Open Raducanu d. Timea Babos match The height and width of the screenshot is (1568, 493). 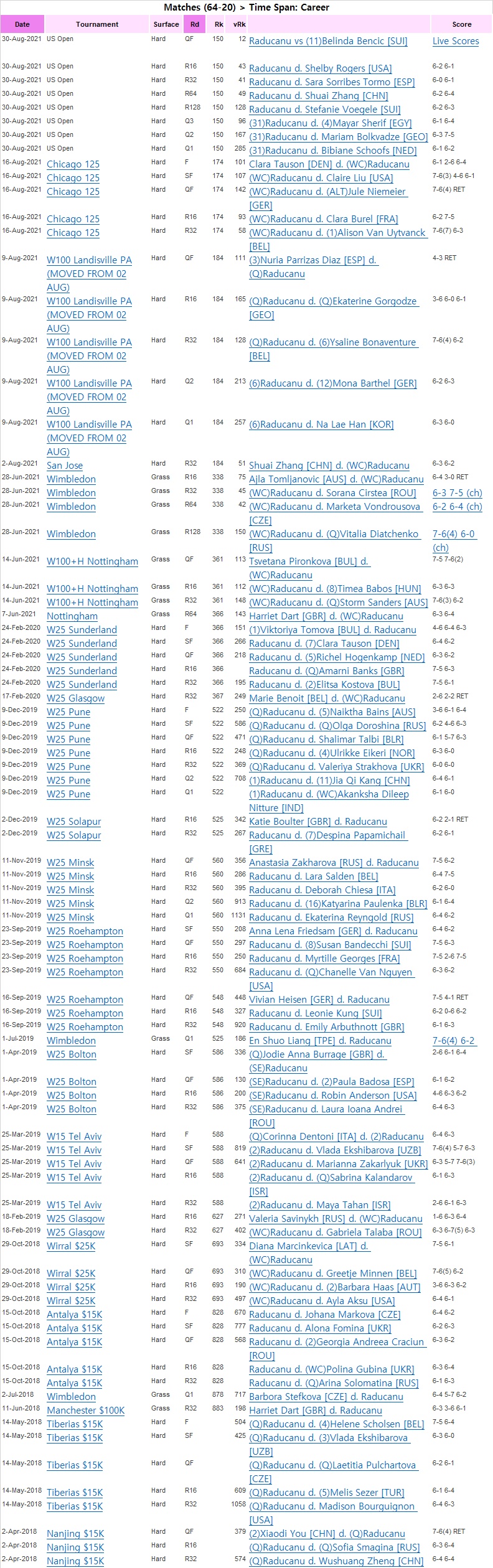[x=335, y=589]
